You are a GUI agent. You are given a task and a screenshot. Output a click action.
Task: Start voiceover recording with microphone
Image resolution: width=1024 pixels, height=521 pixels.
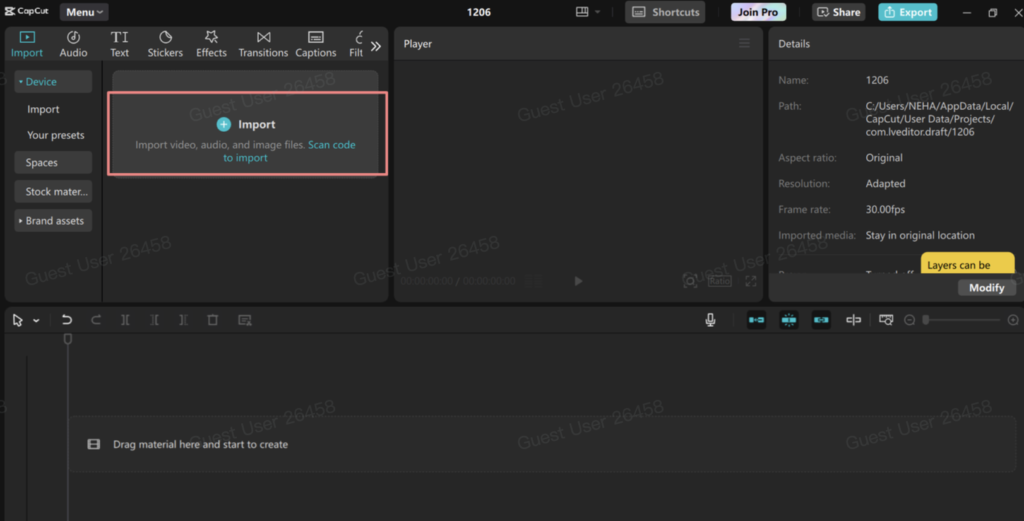(711, 320)
